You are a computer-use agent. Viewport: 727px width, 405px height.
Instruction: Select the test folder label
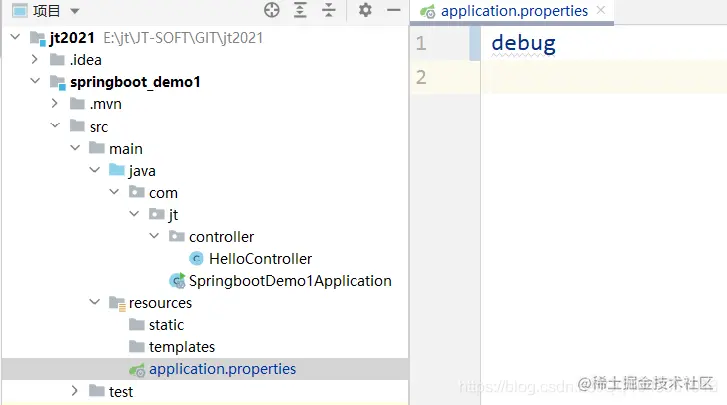(121, 392)
